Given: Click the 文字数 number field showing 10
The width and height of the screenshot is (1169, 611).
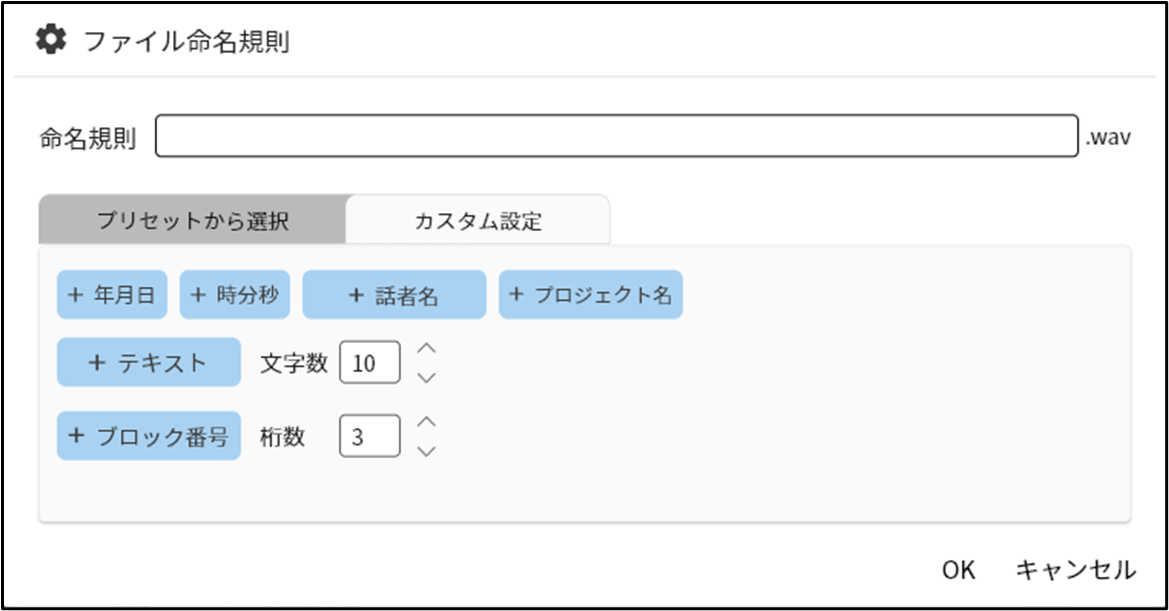Looking at the screenshot, I should (x=370, y=362).
